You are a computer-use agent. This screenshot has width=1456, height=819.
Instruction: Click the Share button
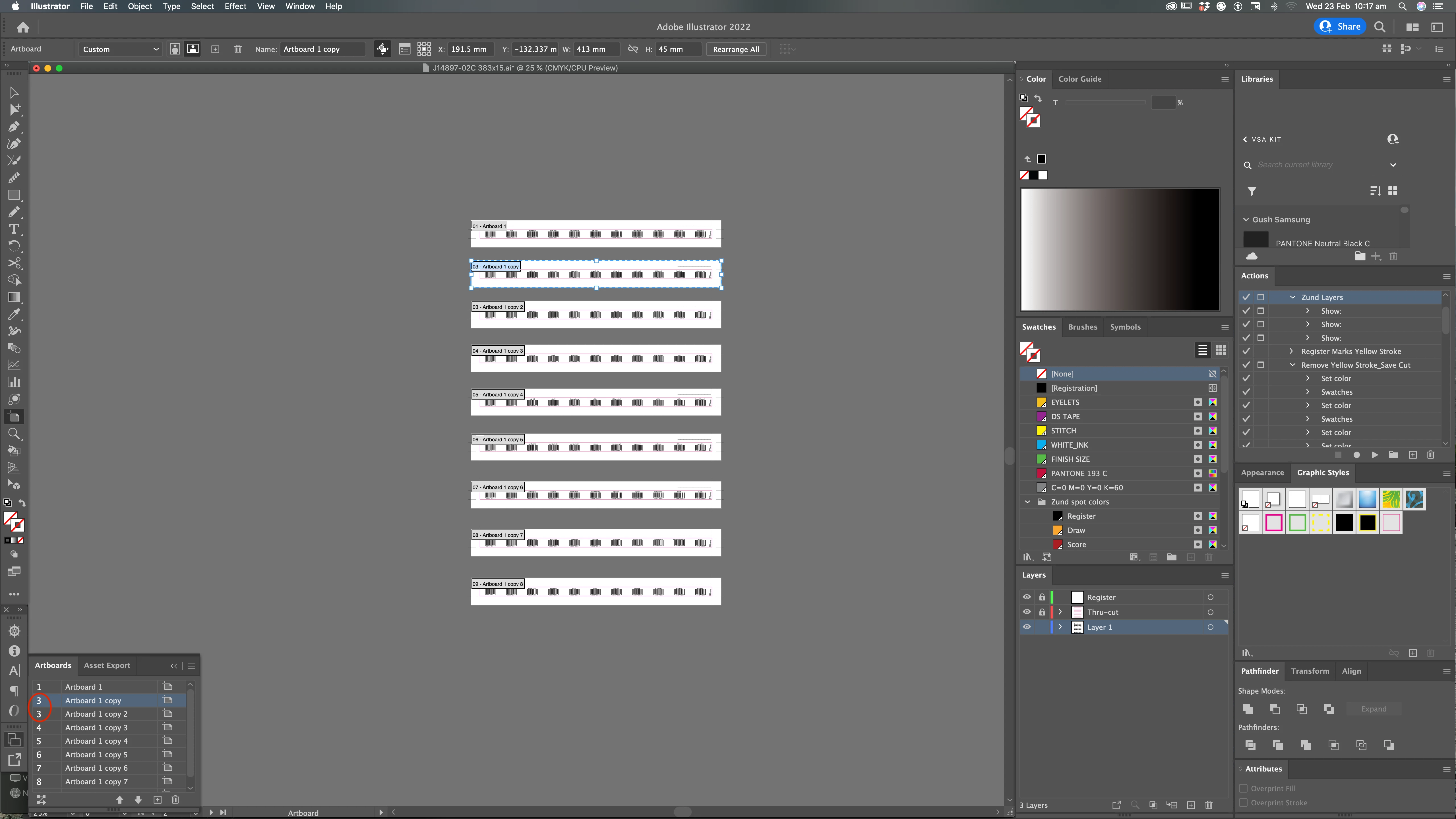click(1341, 26)
